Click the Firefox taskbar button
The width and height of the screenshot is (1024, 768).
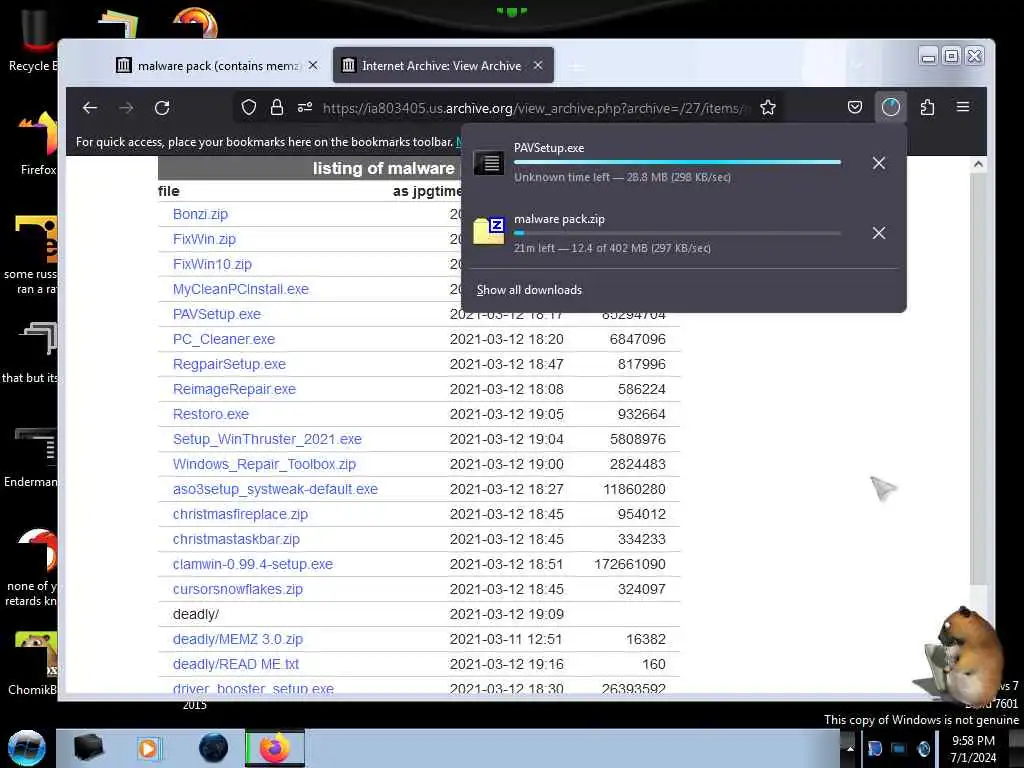pyautogui.click(x=275, y=748)
